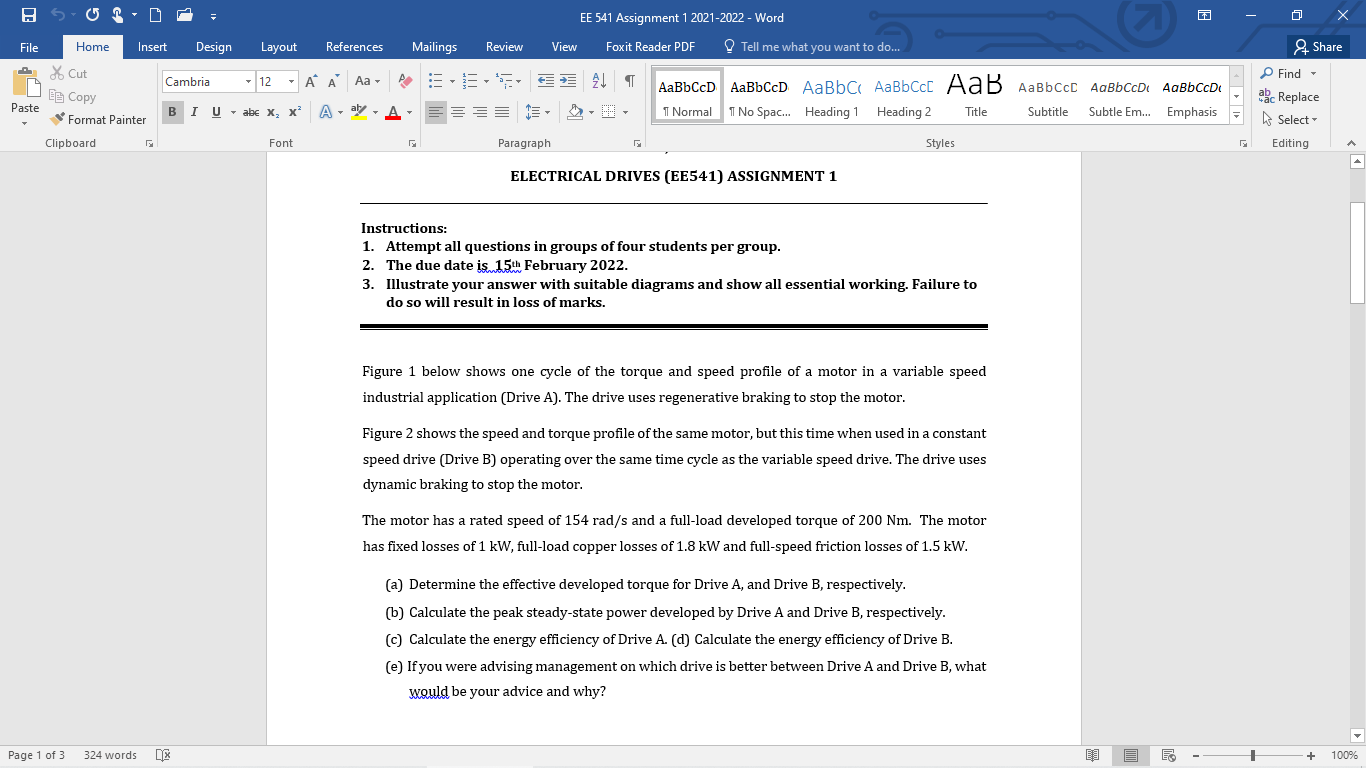Switch to the Review tab

(x=504, y=47)
